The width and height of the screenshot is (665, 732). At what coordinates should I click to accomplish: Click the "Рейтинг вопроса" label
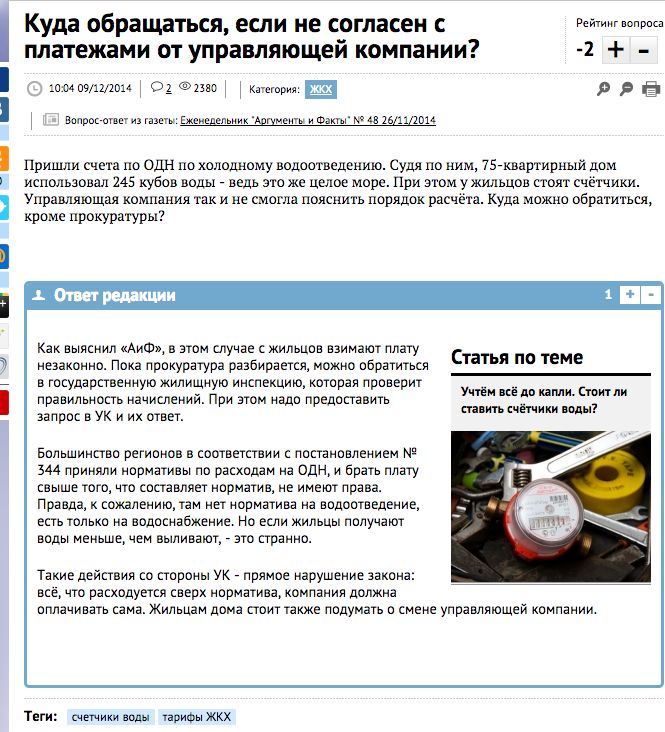[619, 23]
